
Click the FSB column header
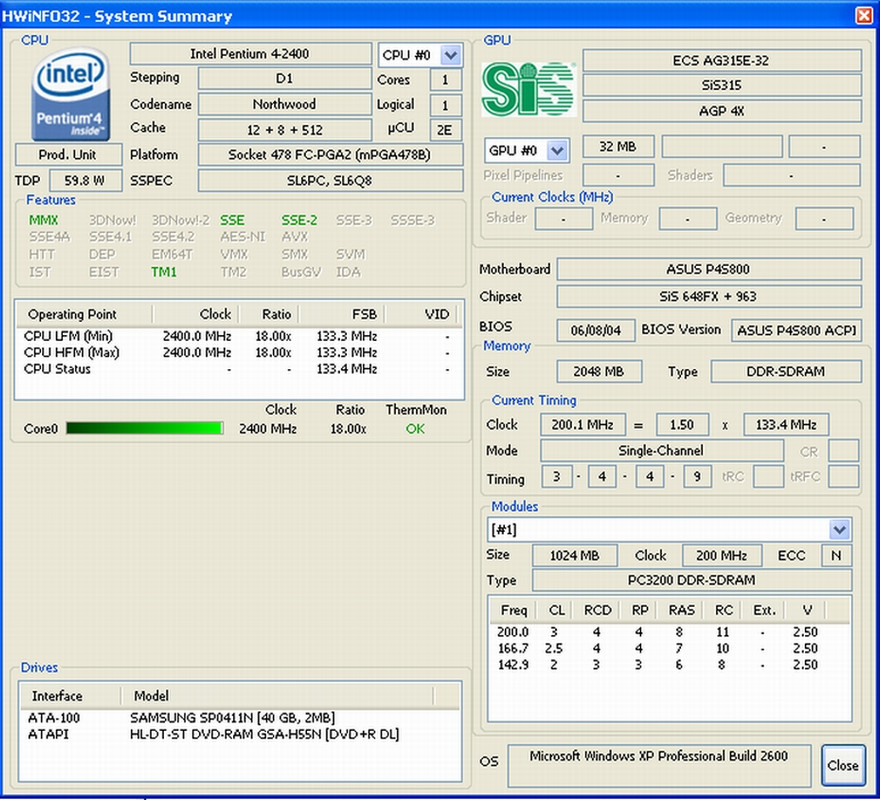tap(341, 314)
